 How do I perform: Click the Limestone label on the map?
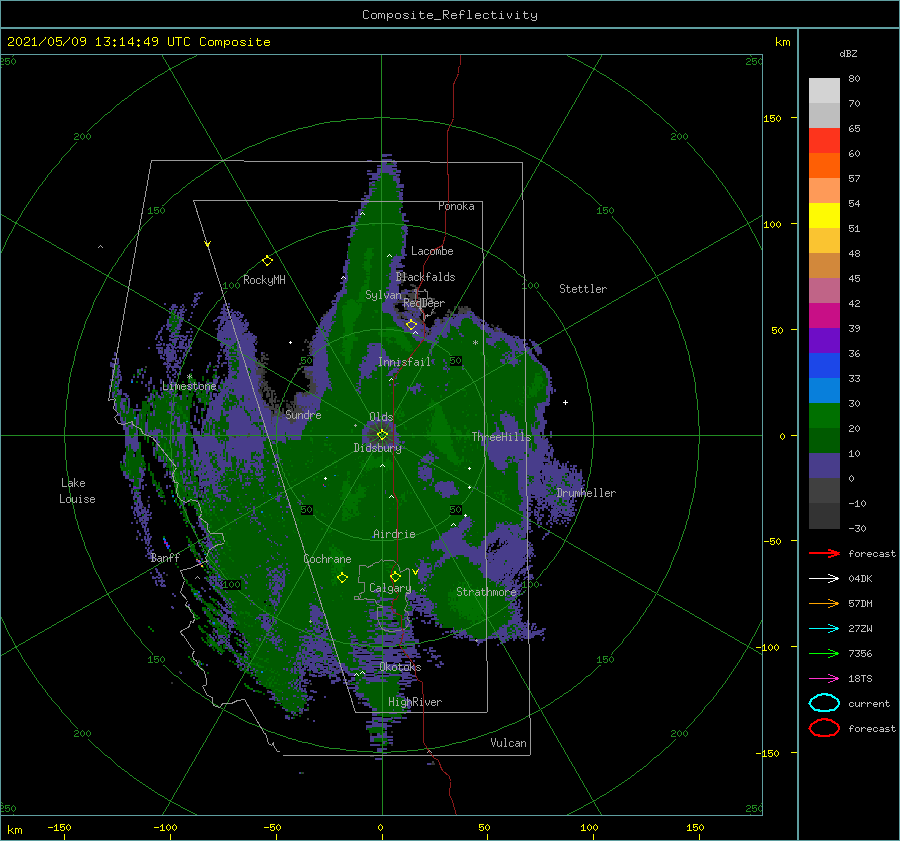click(x=189, y=386)
